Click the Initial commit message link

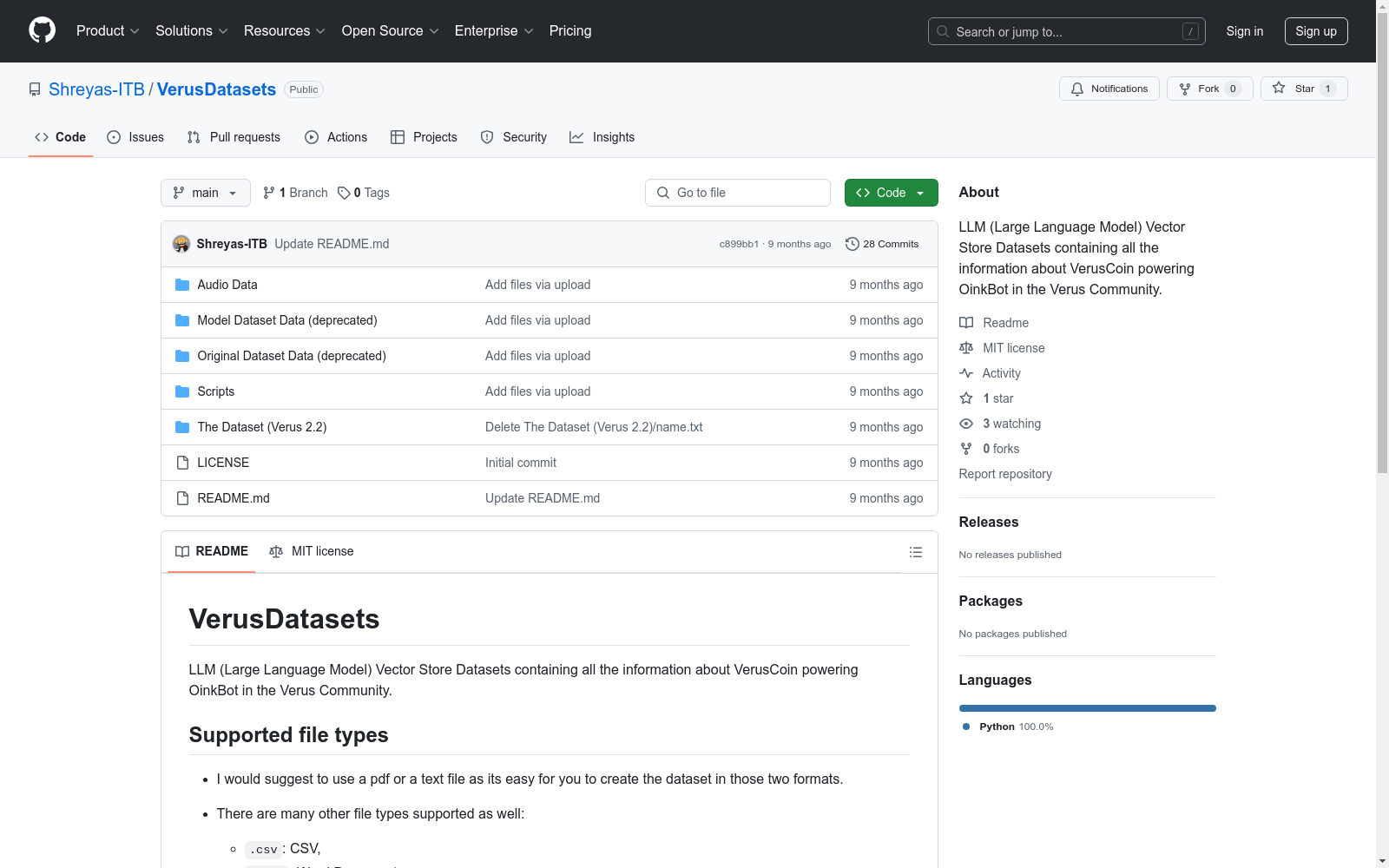521,463
